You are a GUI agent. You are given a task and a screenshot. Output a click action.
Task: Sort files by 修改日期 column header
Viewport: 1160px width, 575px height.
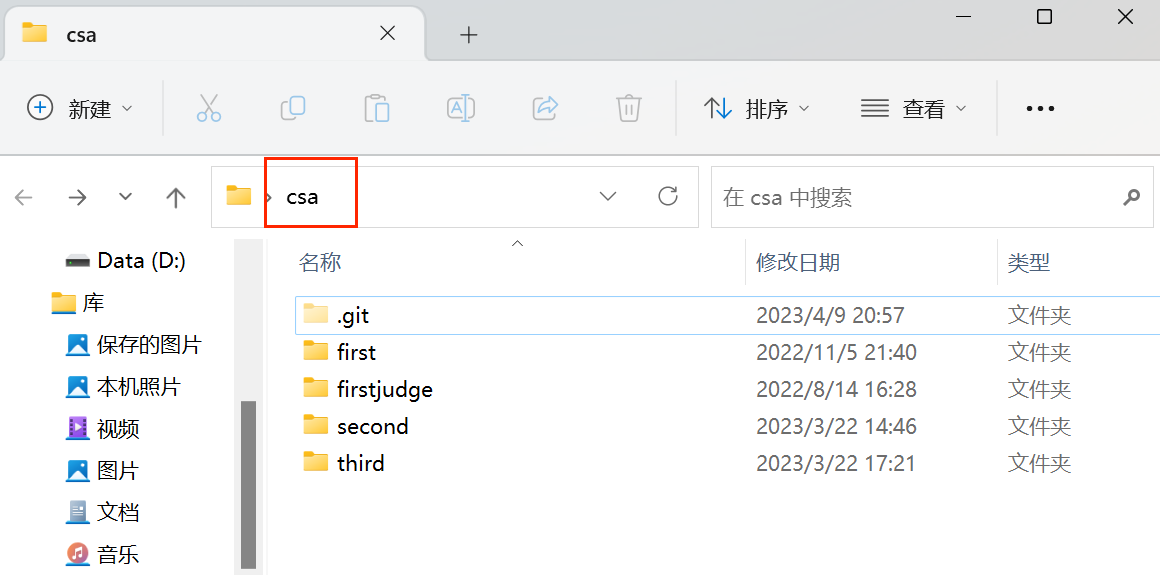(x=797, y=262)
